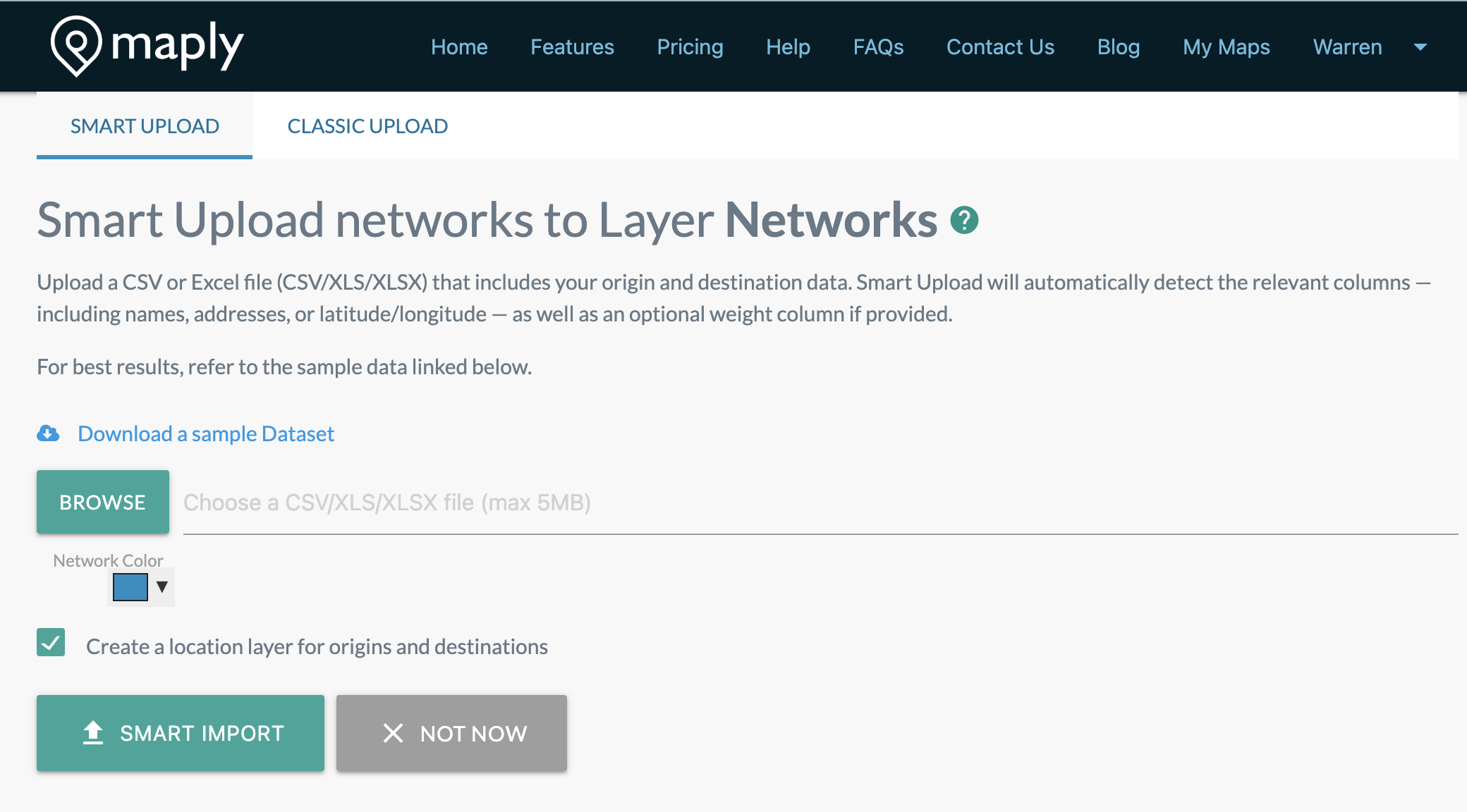Click the X icon on Not Now

tap(393, 733)
